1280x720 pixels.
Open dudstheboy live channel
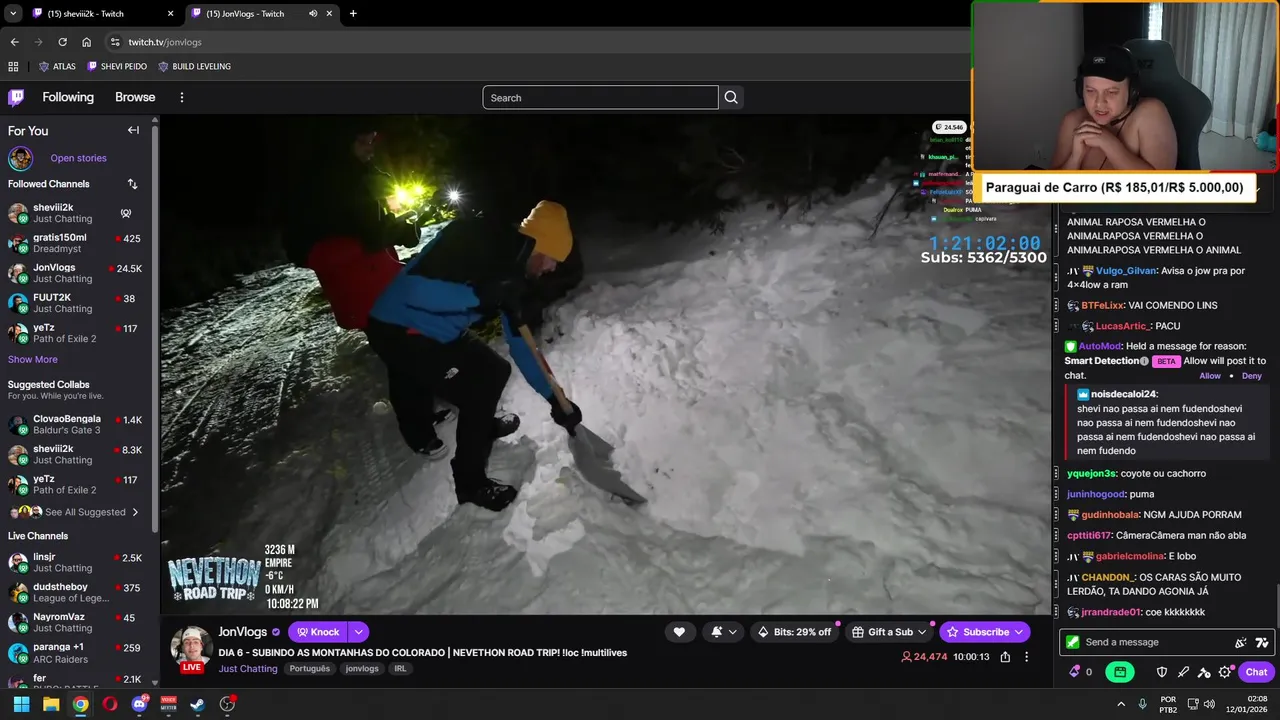(x=76, y=592)
